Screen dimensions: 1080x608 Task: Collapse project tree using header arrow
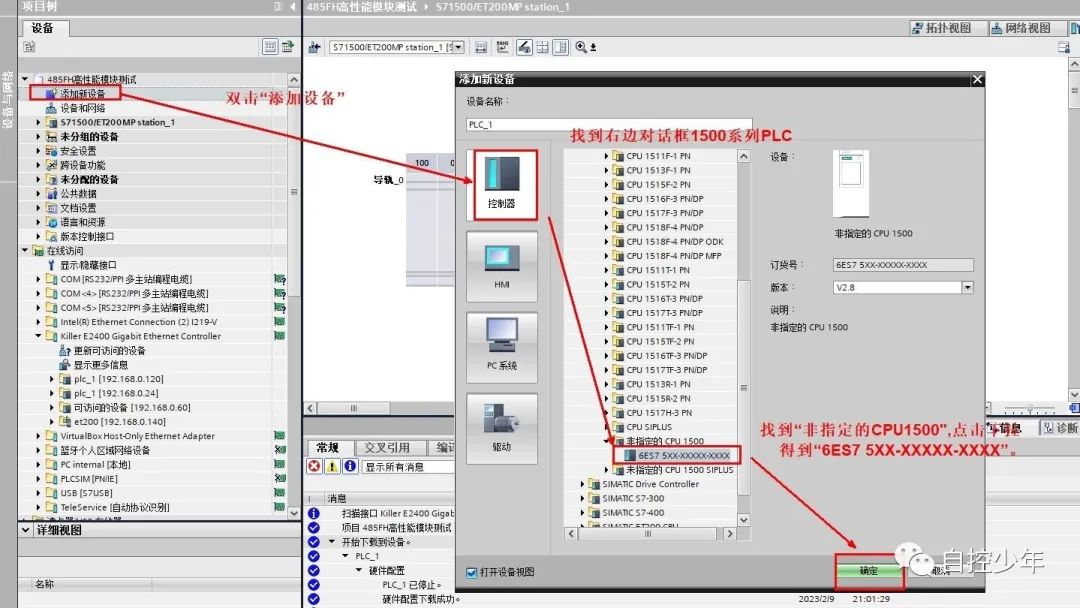click(x=293, y=6)
